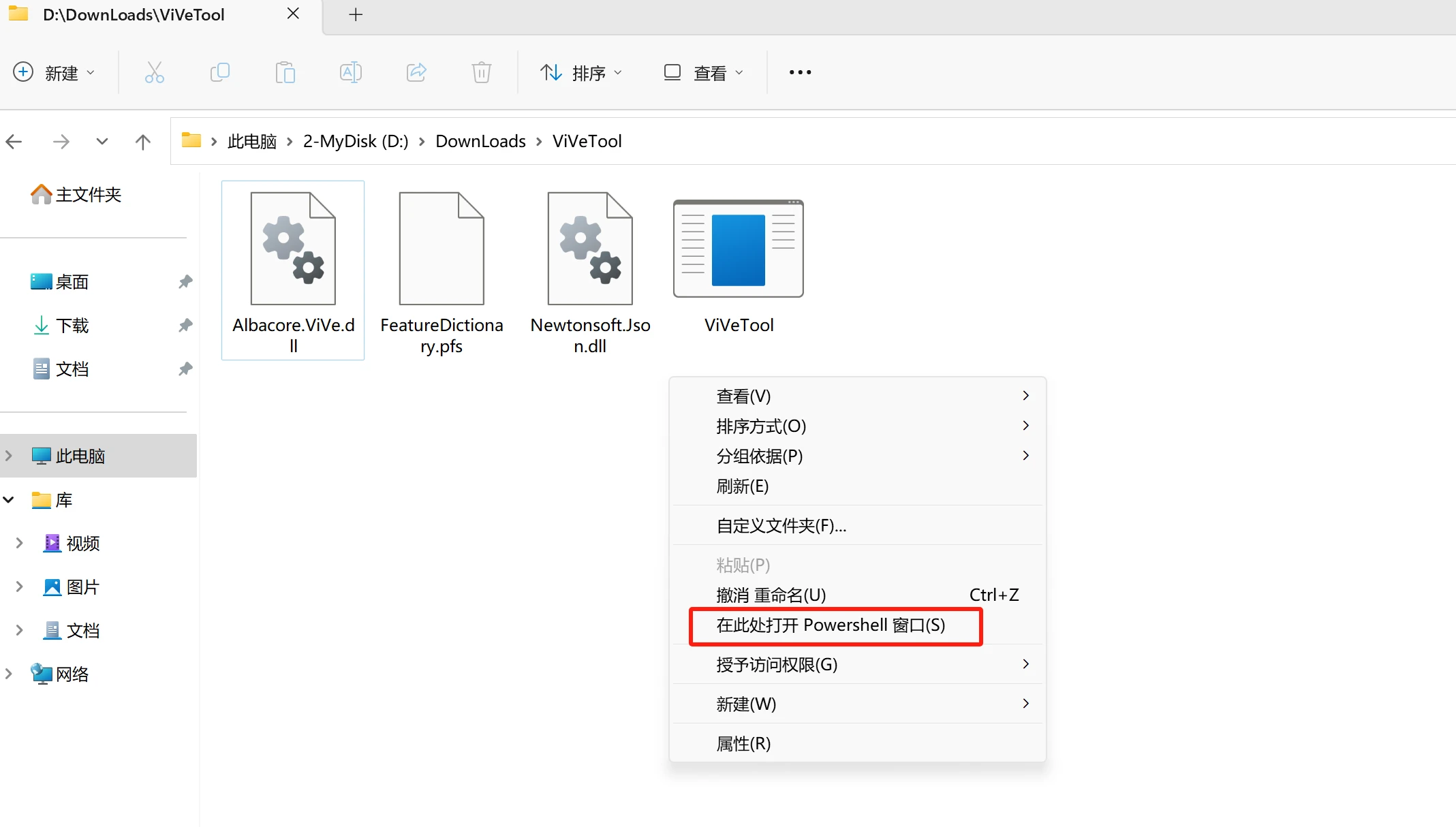Open the 新建 (New) dropdown button
The width and height of the screenshot is (1456, 827).
pos(54,72)
